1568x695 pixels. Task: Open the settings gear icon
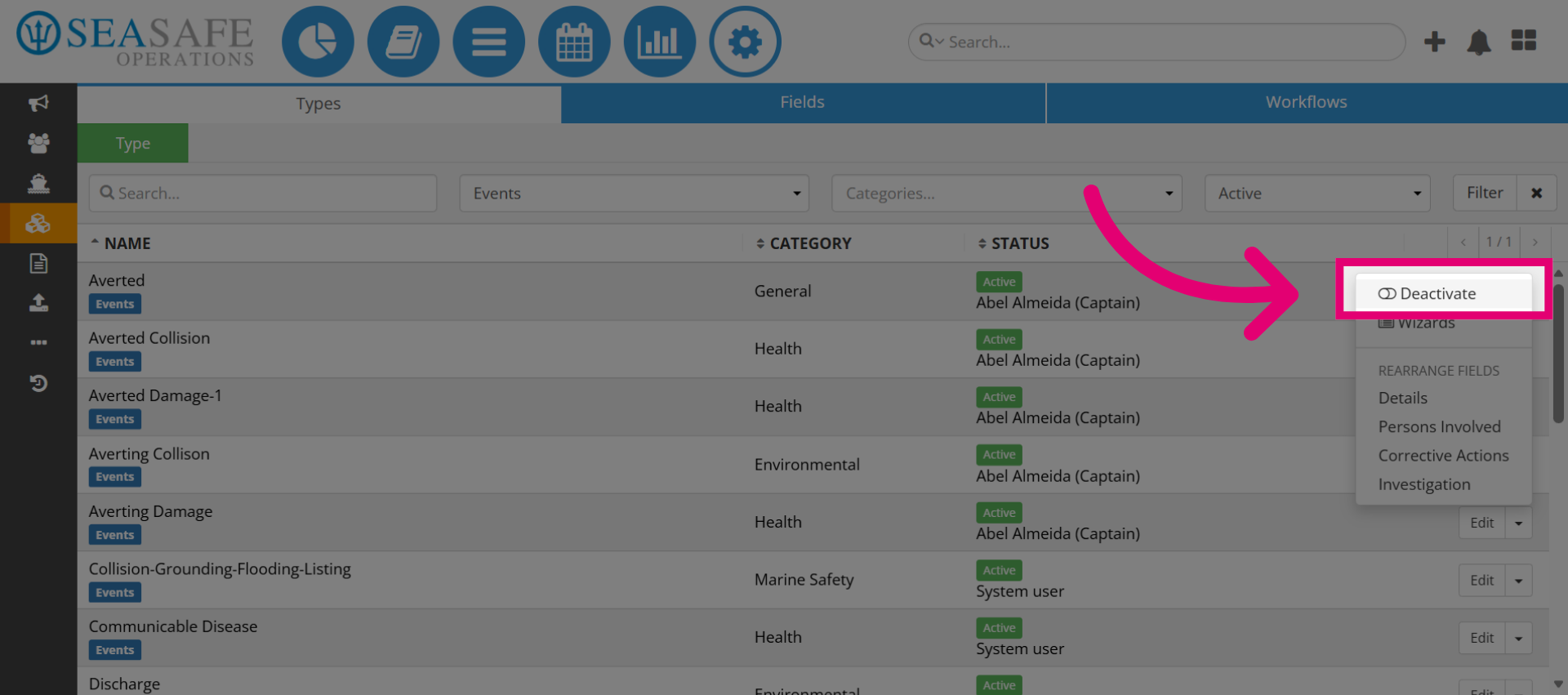(745, 42)
